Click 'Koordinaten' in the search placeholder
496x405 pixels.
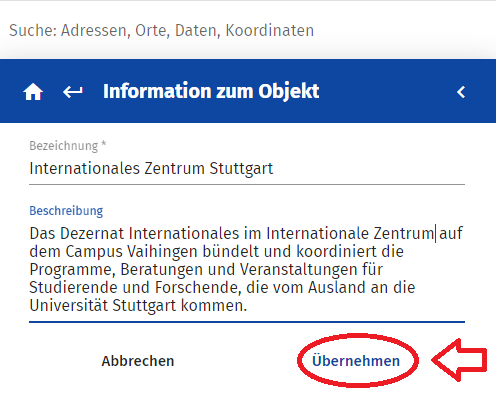[270, 30]
